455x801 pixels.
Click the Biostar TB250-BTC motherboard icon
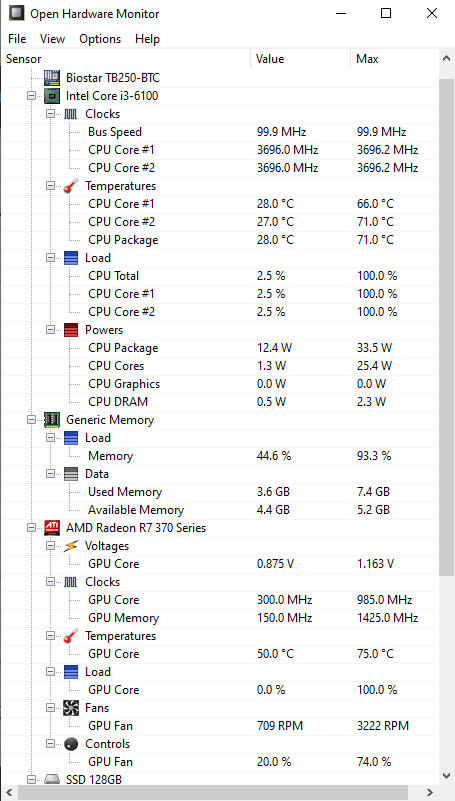52,78
